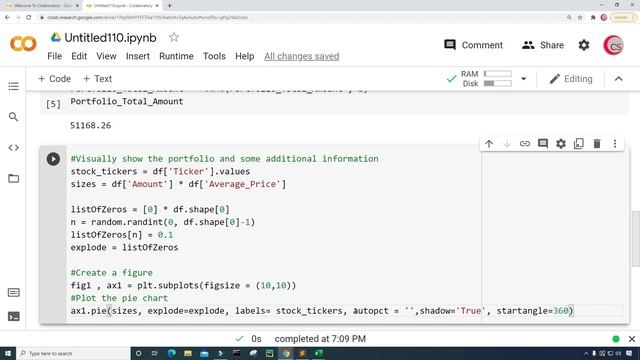Open the File menu

[x=55, y=56]
